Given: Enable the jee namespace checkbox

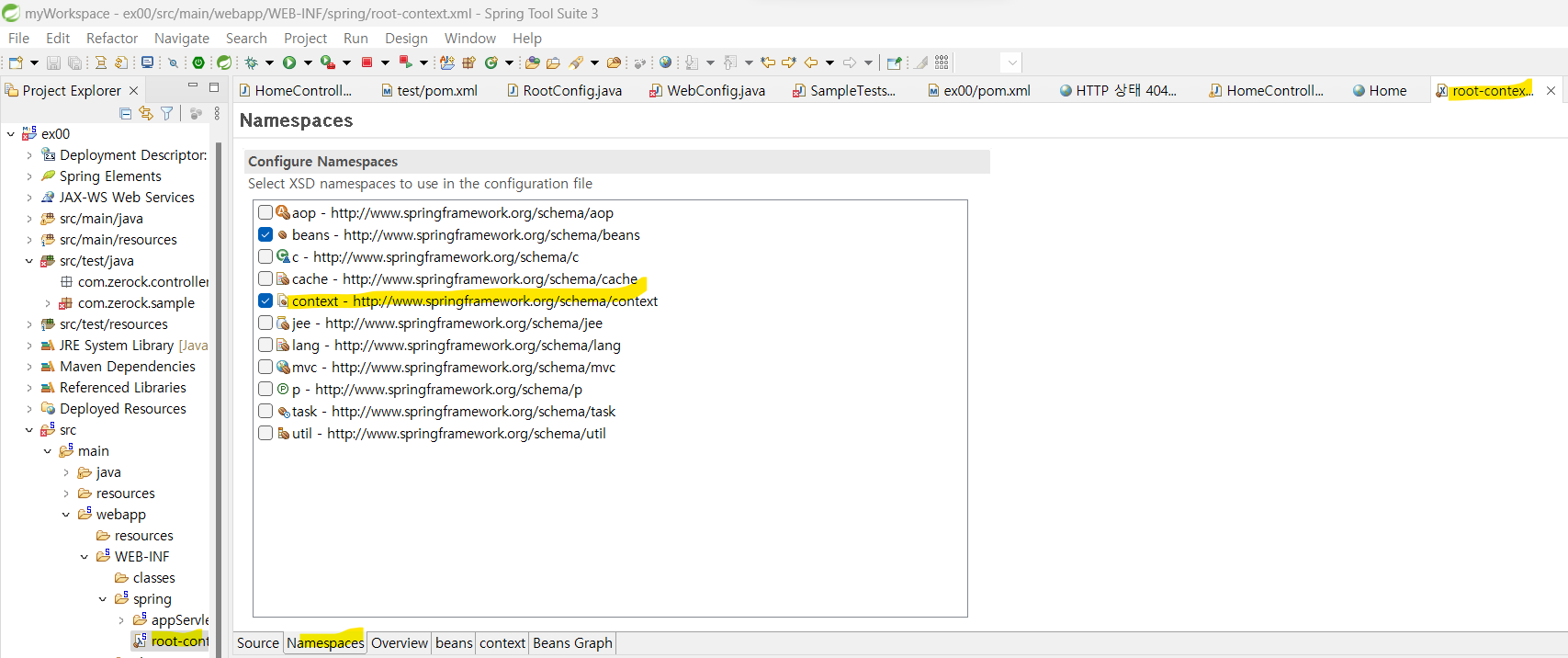Looking at the screenshot, I should (265, 323).
